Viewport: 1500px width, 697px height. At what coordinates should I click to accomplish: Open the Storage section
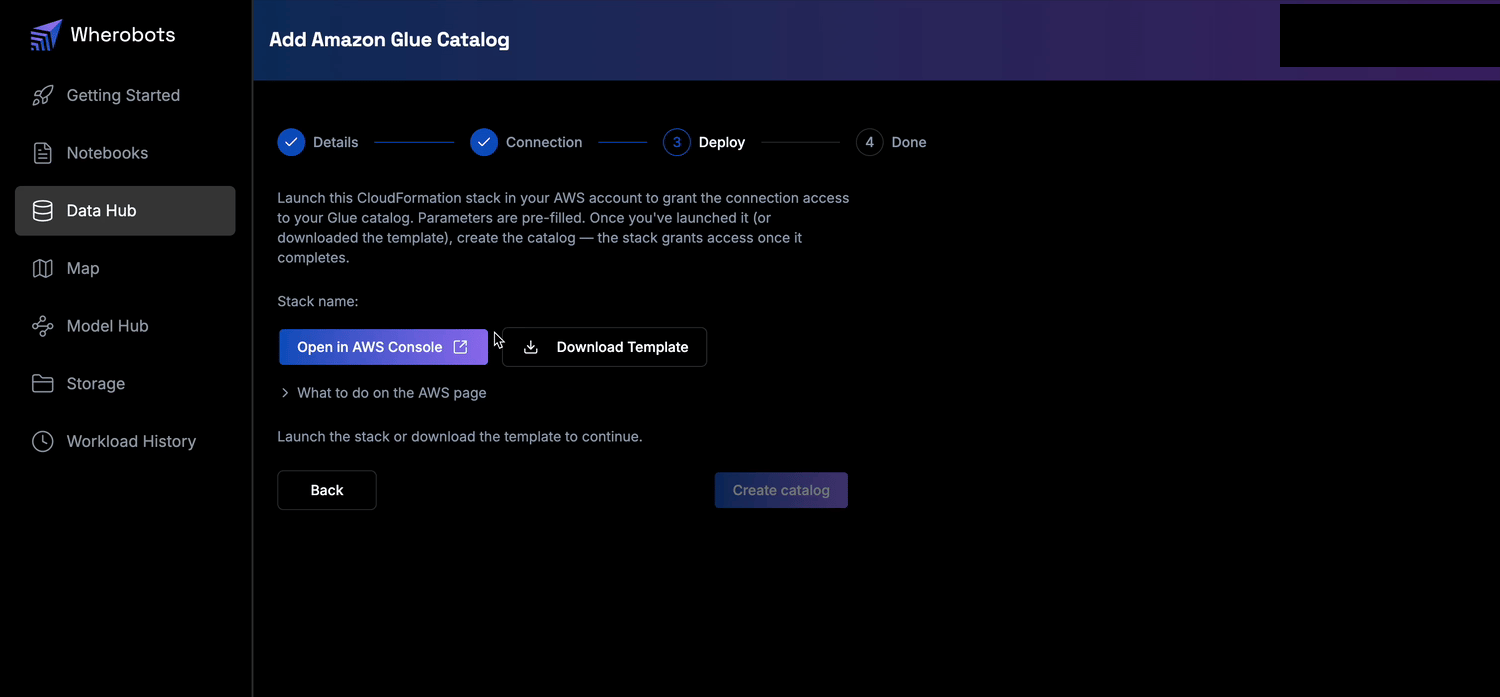click(x=125, y=384)
